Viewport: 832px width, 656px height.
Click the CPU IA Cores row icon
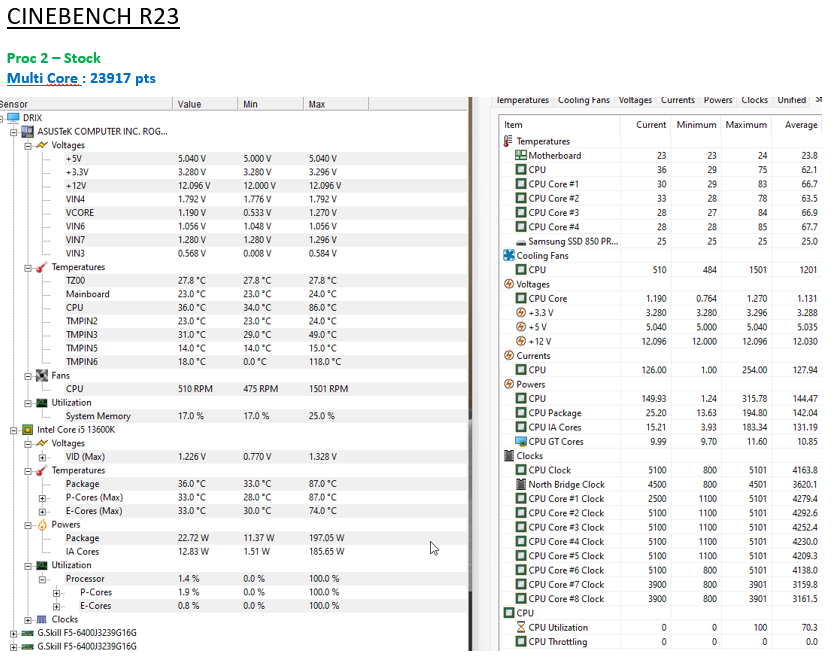(x=521, y=427)
